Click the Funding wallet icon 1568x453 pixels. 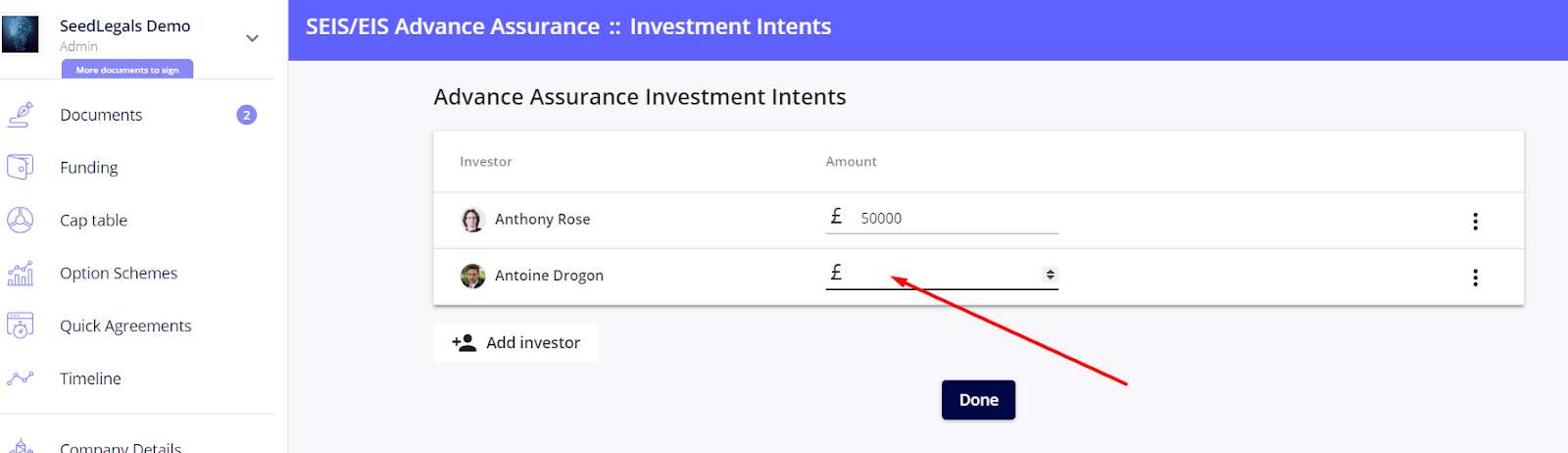[21, 167]
